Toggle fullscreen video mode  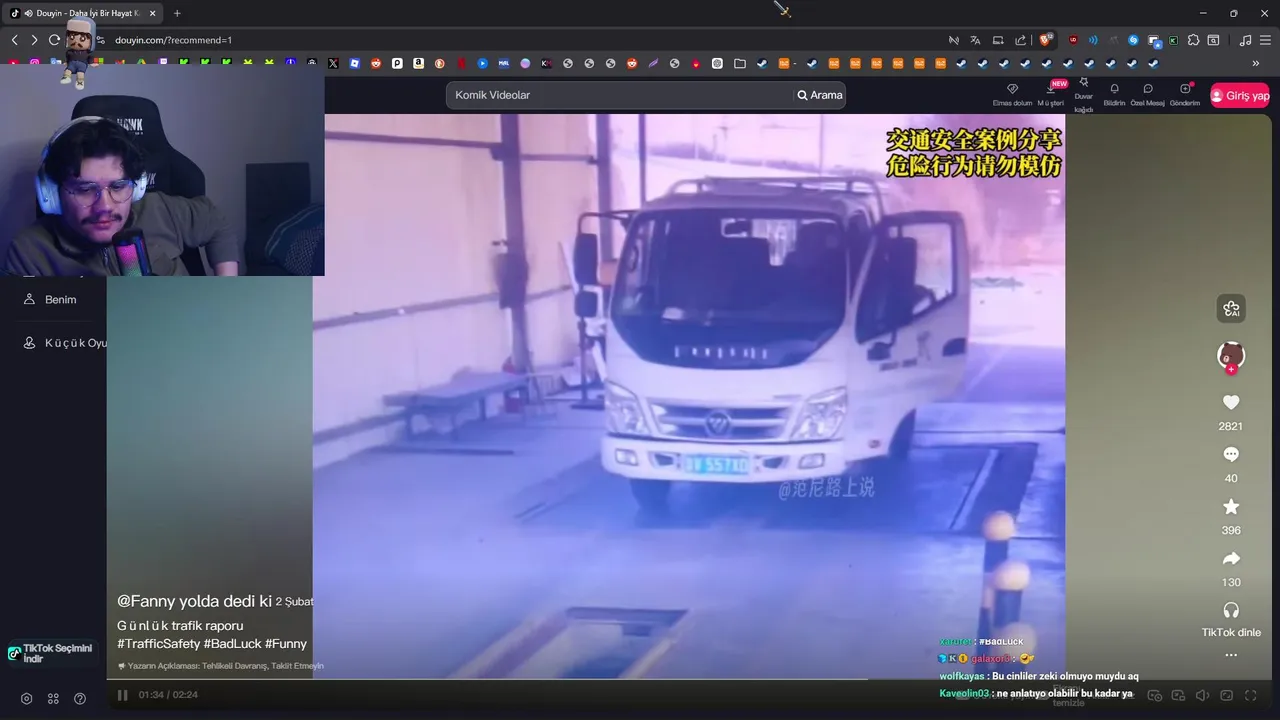[1250, 696]
